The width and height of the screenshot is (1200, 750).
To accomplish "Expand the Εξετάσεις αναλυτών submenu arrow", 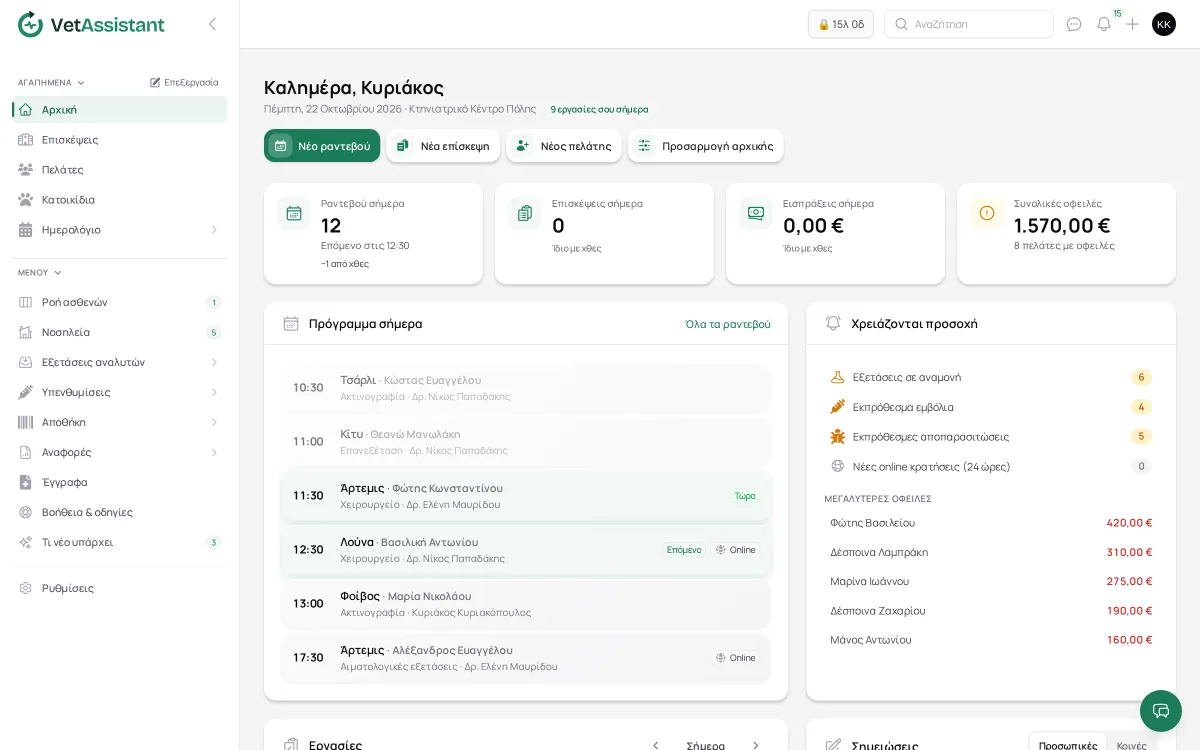I will tap(214, 362).
